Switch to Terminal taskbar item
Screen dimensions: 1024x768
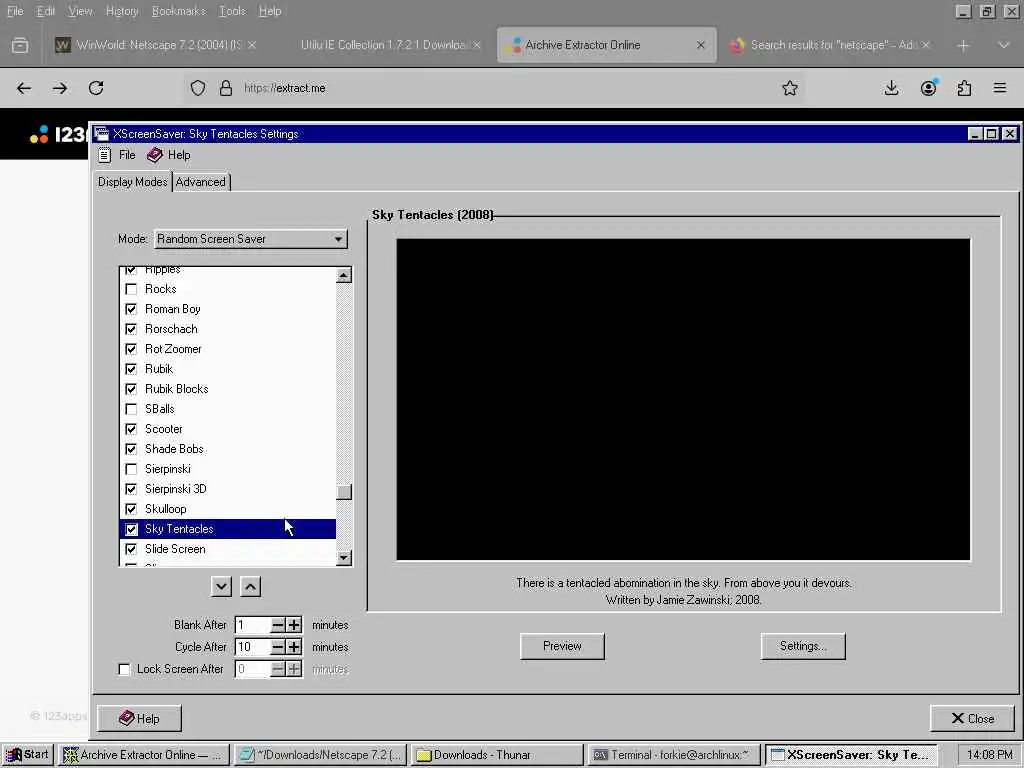click(674, 755)
